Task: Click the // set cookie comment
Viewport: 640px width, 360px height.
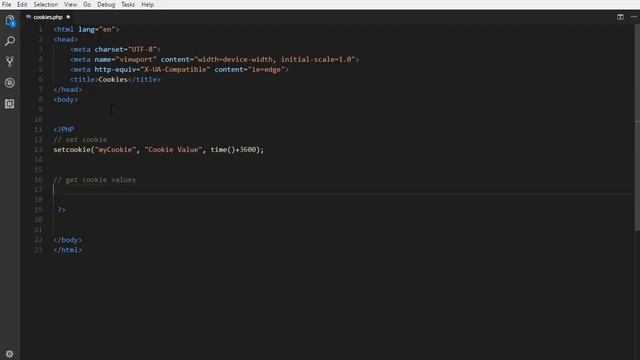Action: click(x=80, y=140)
